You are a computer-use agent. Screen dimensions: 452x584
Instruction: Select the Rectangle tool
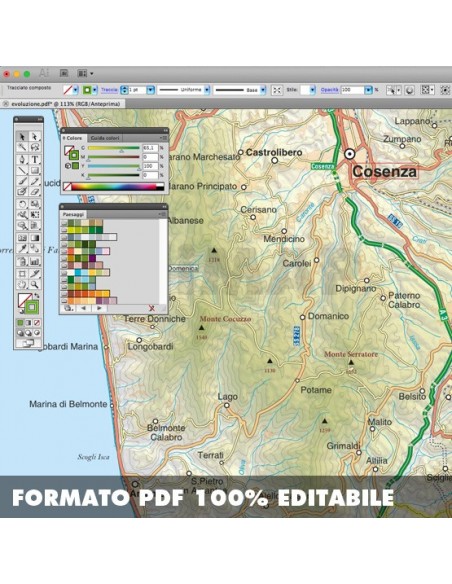click(x=35, y=171)
